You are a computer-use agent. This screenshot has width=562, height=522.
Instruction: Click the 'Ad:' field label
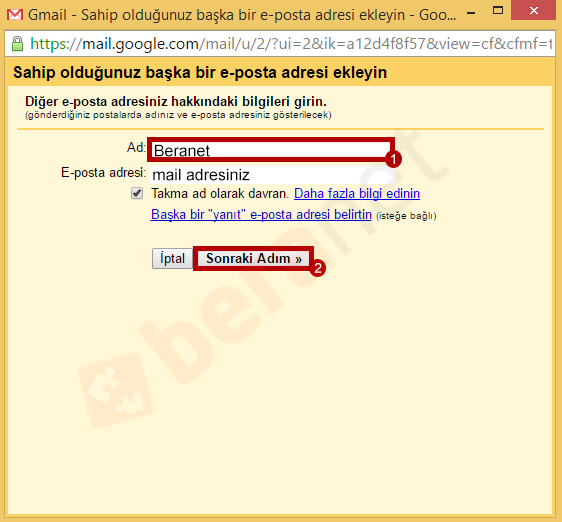(x=136, y=147)
